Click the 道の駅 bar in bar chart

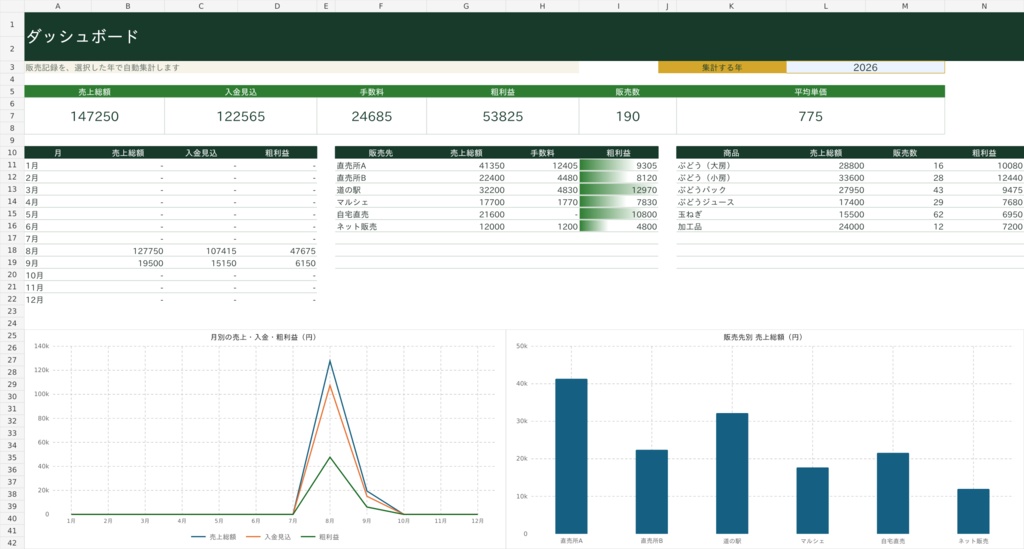(x=732, y=473)
